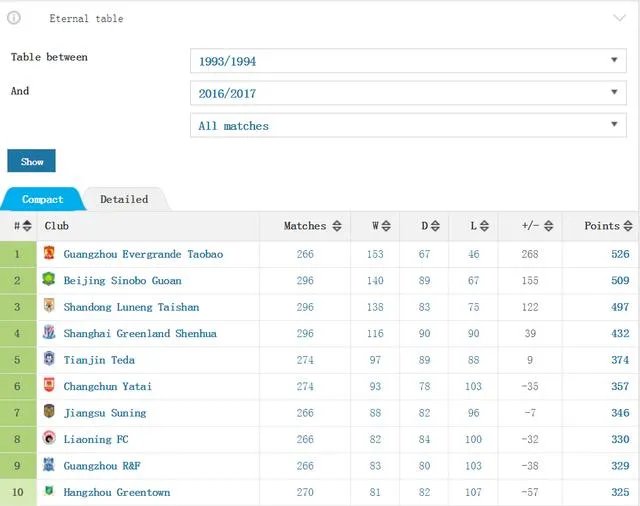Viewport: 640px width, 506px height.
Task: Click the Shandong Luneng Taishan club logo
Action: point(49,307)
